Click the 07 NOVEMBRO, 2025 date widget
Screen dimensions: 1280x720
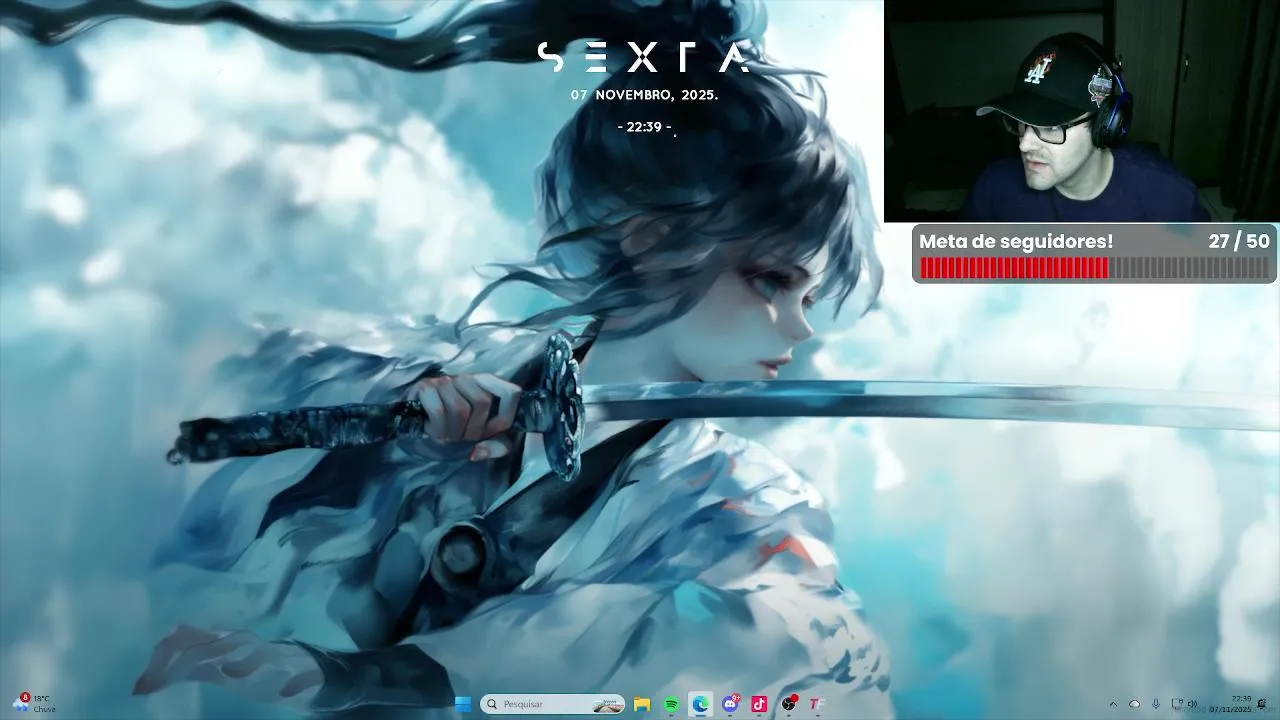coord(645,95)
